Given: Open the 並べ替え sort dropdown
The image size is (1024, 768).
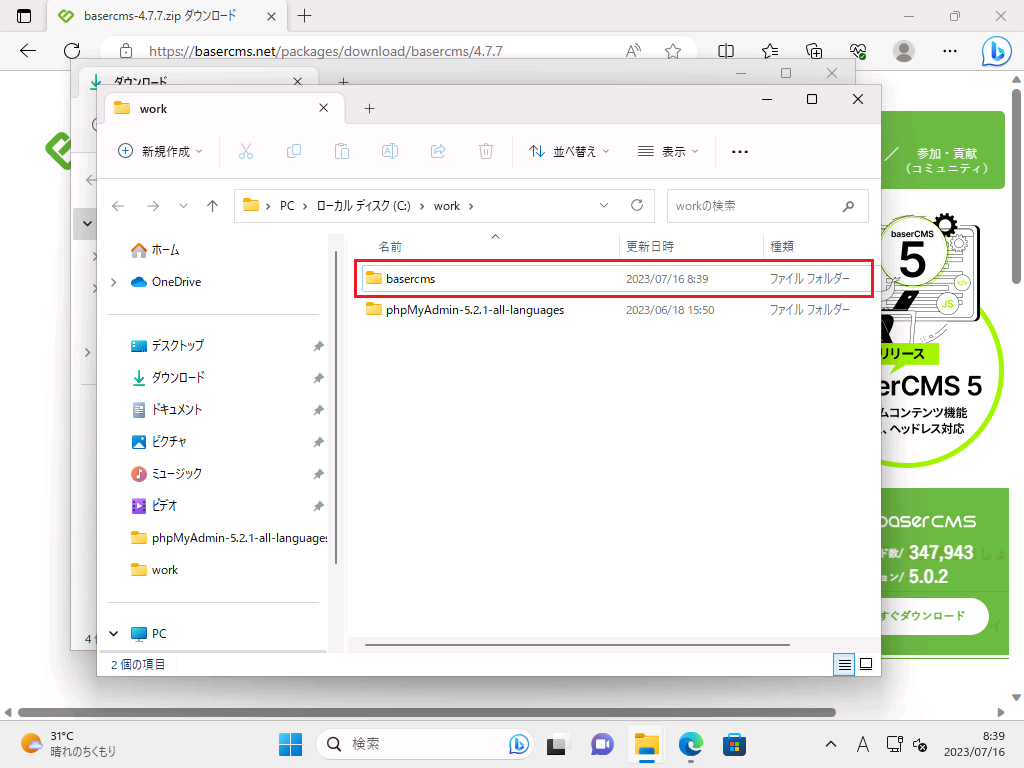Looking at the screenshot, I should (x=568, y=151).
